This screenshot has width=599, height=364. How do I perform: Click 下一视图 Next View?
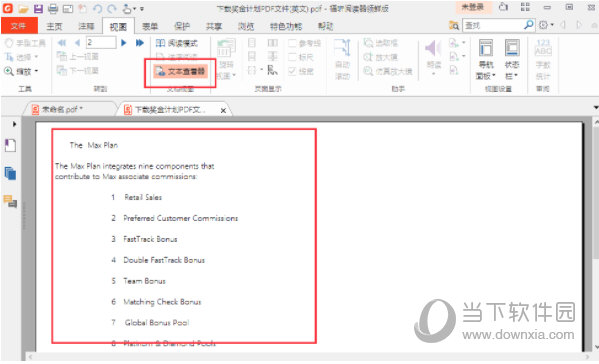click(x=78, y=70)
